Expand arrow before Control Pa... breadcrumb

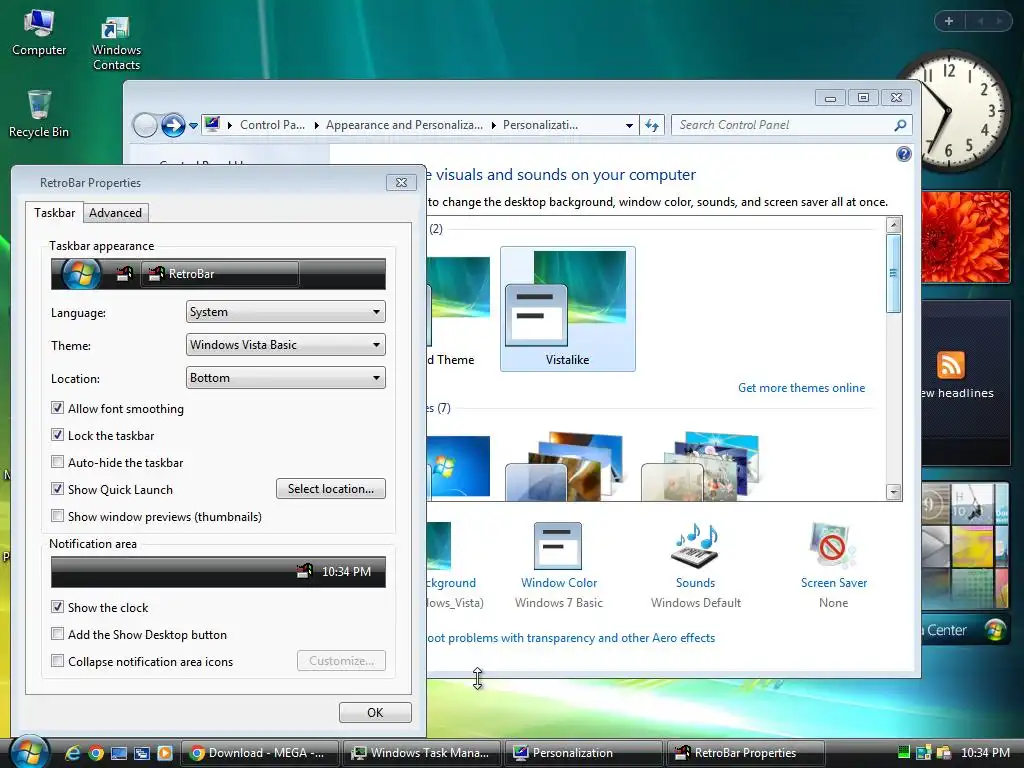pyautogui.click(x=230, y=125)
